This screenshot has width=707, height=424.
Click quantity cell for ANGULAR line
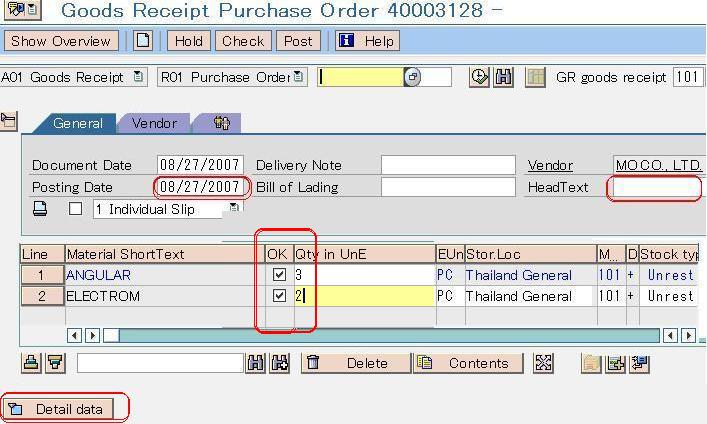(364, 275)
